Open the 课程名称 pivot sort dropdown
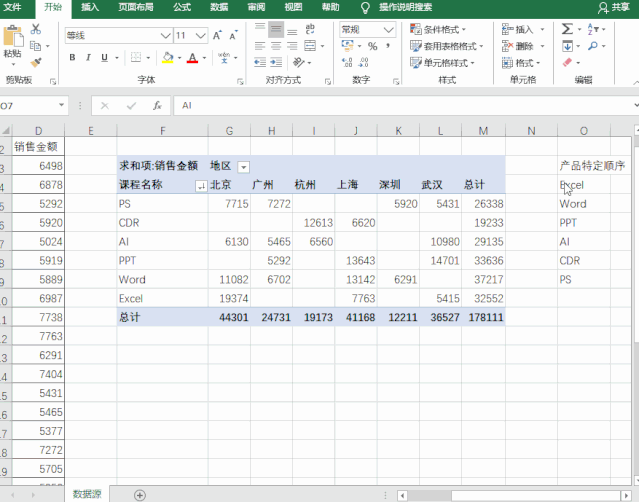 (x=201, y=186)
